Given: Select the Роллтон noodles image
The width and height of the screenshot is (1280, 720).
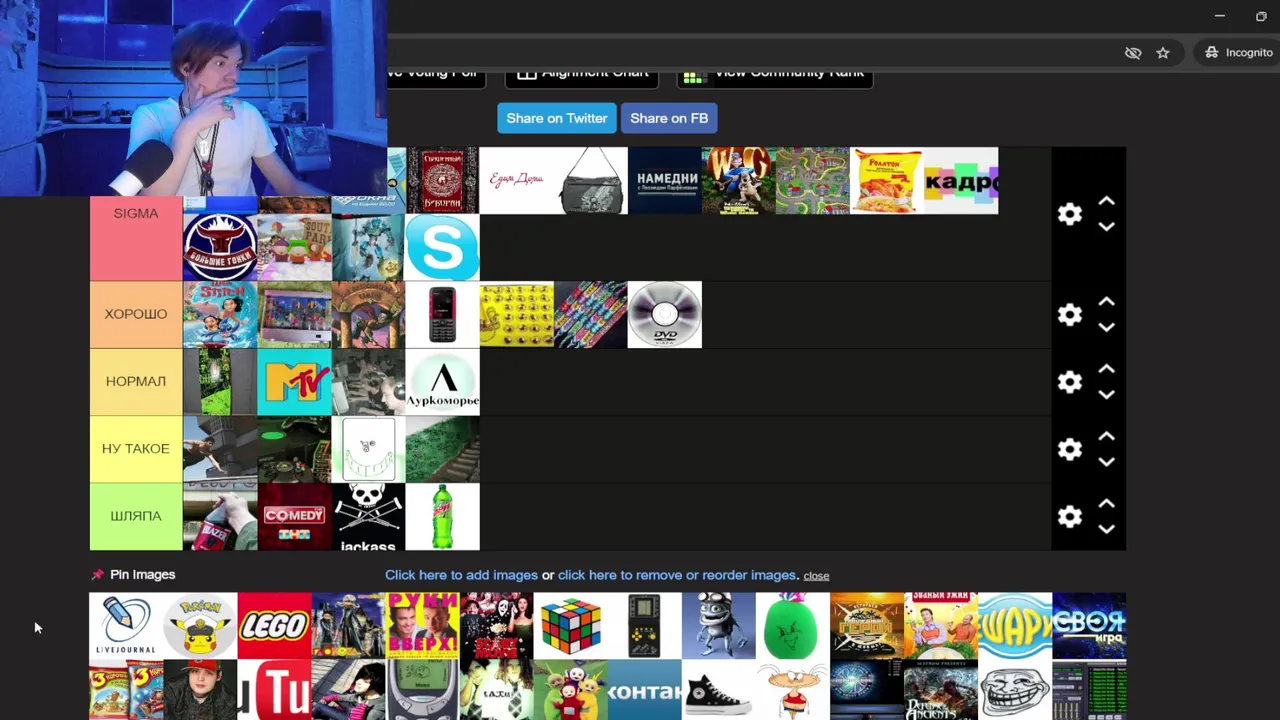Looking at the screenshot, I should point(887,181).
